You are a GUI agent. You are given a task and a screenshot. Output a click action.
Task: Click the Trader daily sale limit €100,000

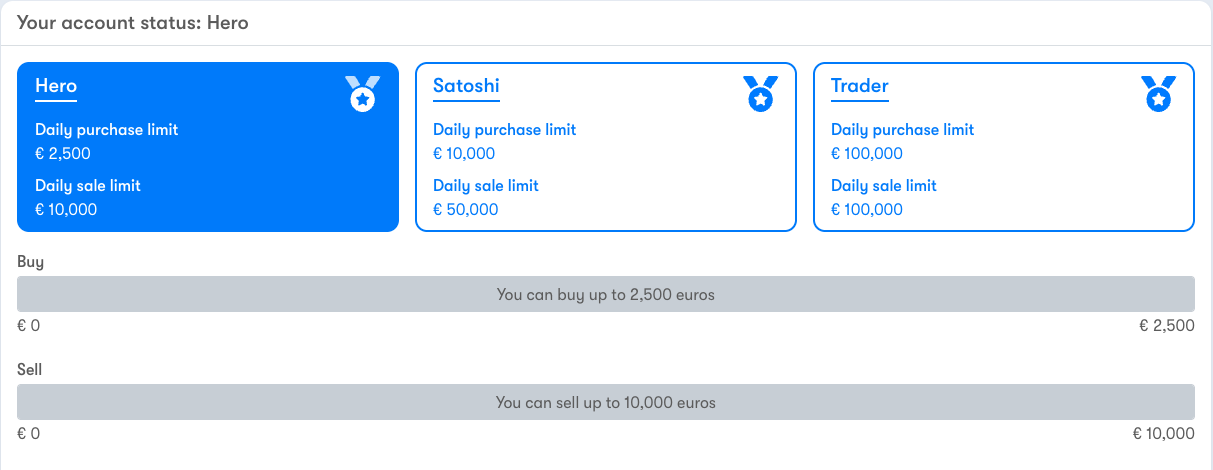(867, 210)
